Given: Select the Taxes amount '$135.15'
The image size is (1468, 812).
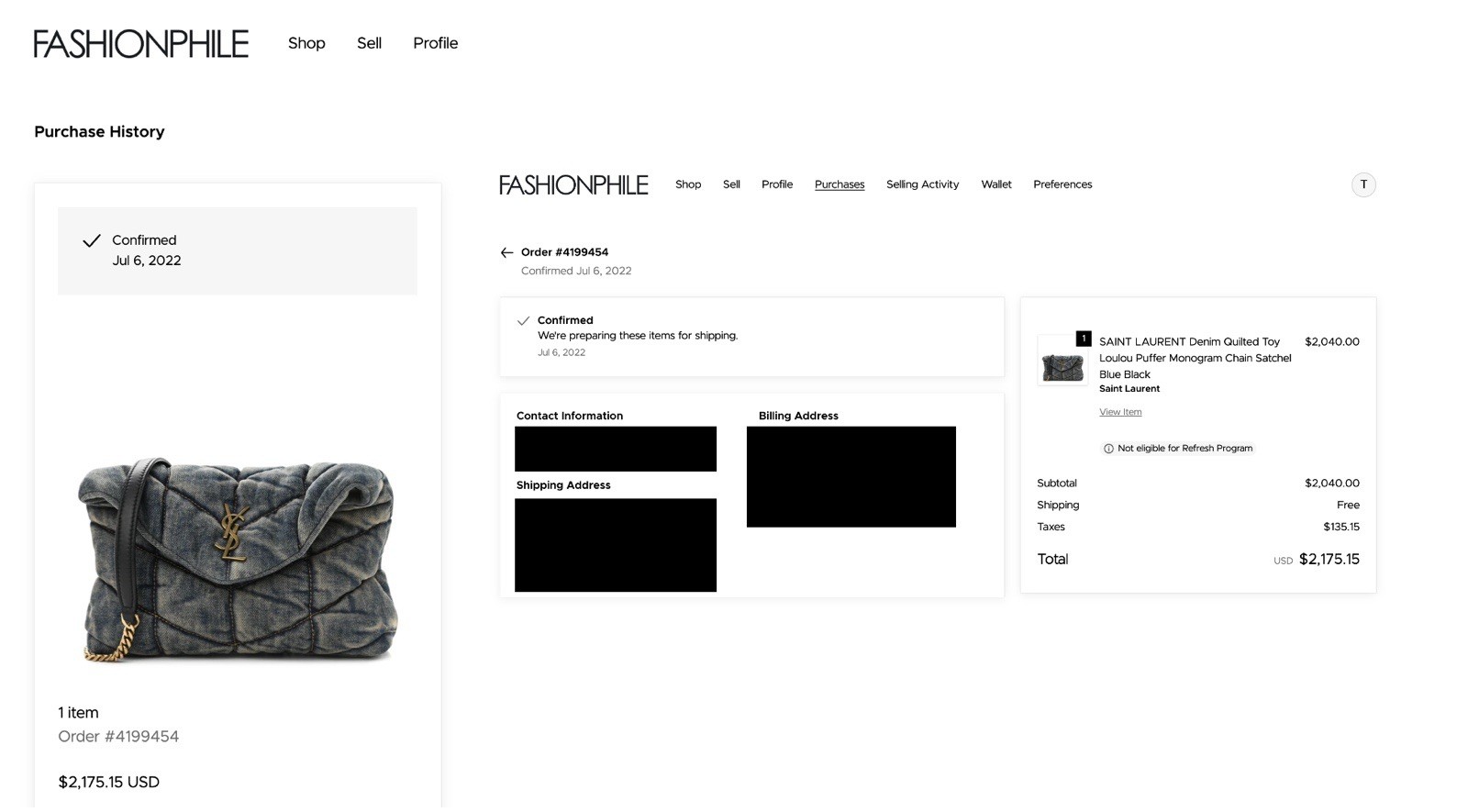Looking at the screenshot, I should tap(1341, 527).
